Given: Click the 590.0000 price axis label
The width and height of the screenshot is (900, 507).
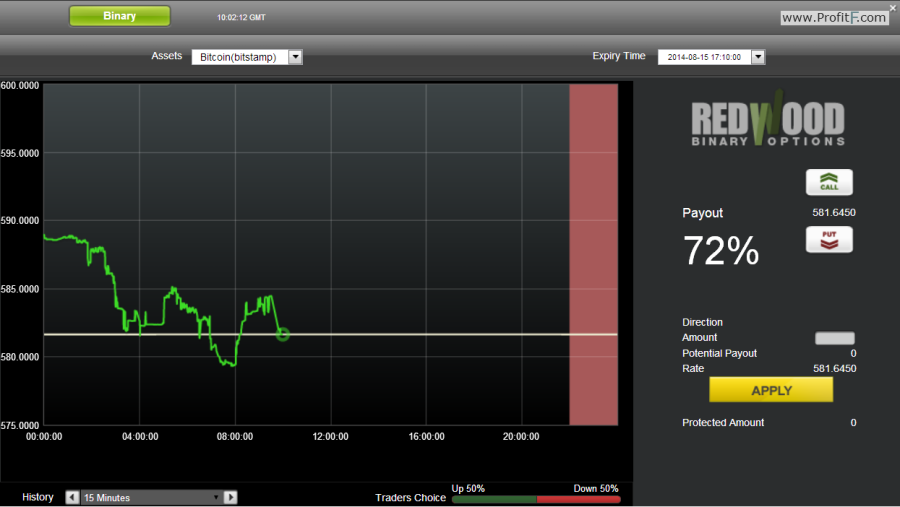Looking at the screenshot, I should (20, 220).
